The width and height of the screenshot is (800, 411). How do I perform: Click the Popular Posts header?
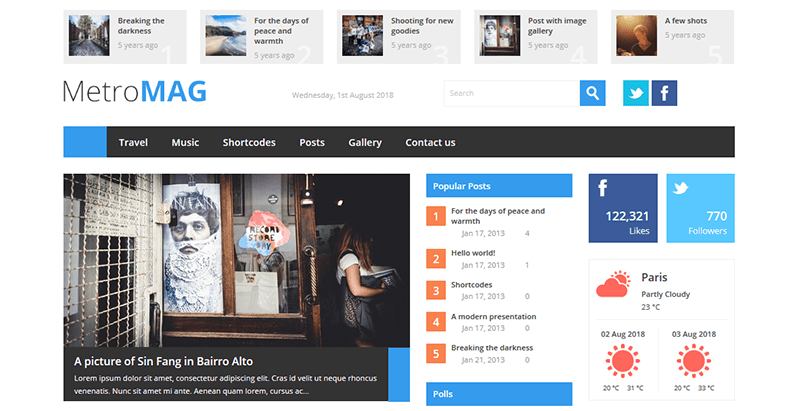(499, 186)
